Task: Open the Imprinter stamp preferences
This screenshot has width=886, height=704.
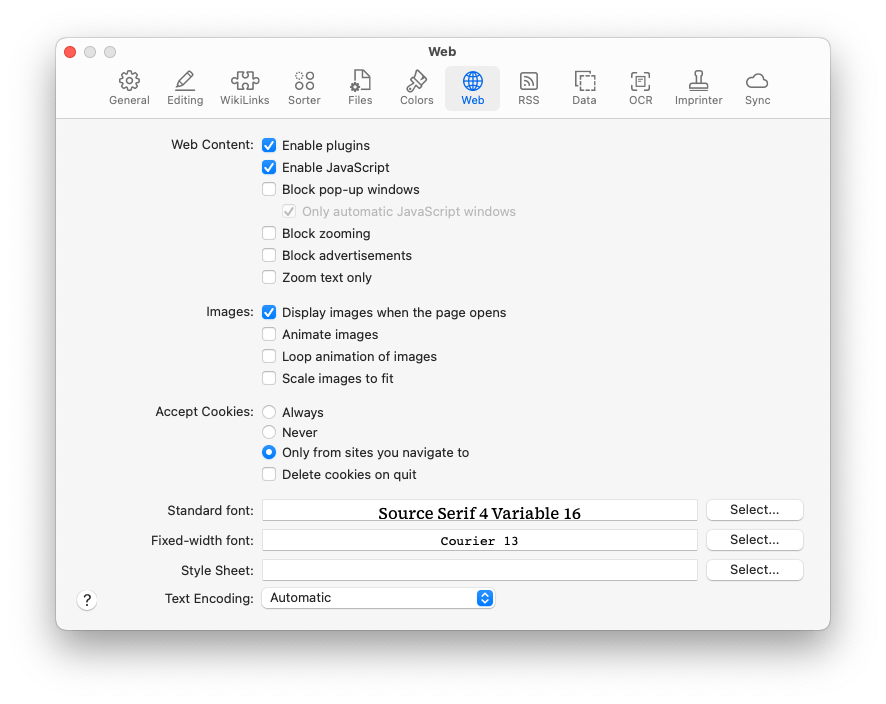Action: coord(698,88)
